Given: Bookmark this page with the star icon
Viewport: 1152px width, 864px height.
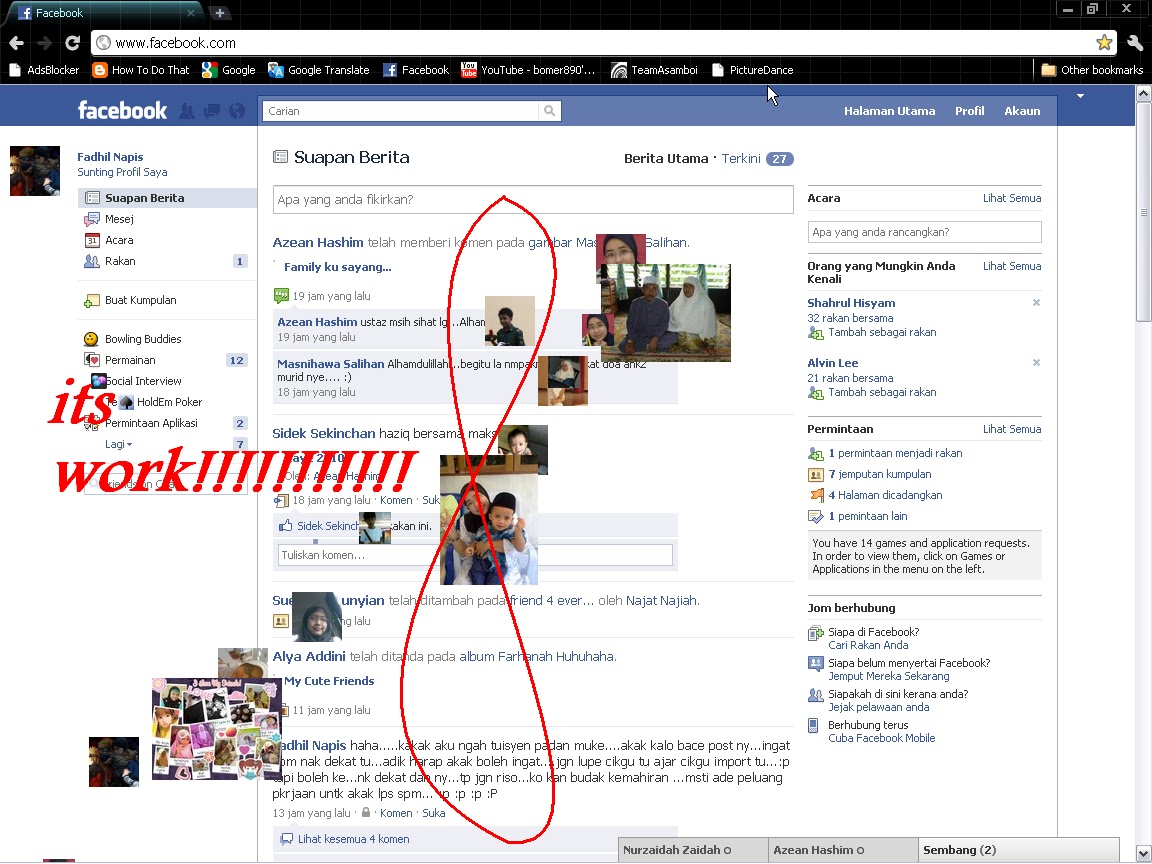Looking at the screenshot, I should 1104,43.
